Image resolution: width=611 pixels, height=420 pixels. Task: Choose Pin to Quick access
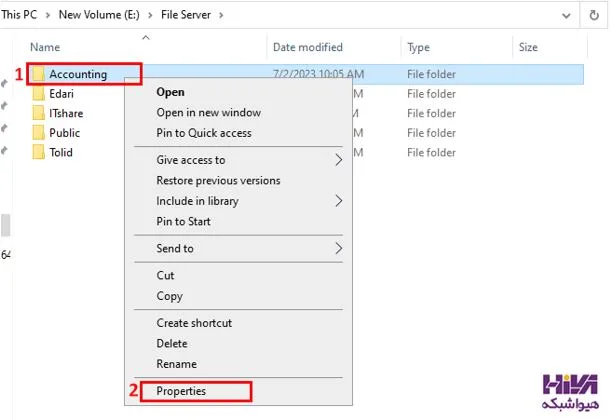coord(204,133)
